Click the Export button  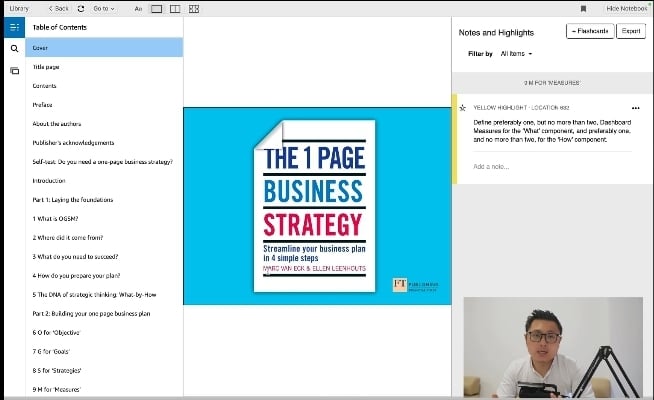click(x=631, y=31)
